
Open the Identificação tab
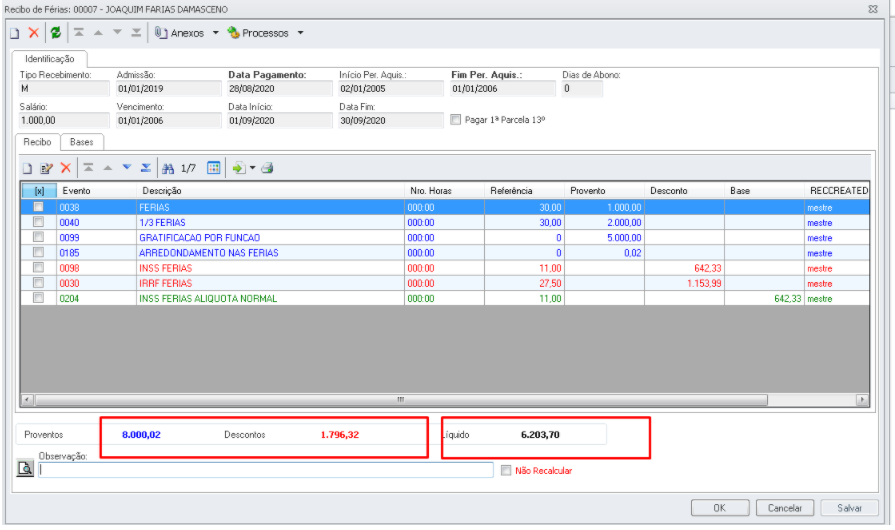click(50, 59)
